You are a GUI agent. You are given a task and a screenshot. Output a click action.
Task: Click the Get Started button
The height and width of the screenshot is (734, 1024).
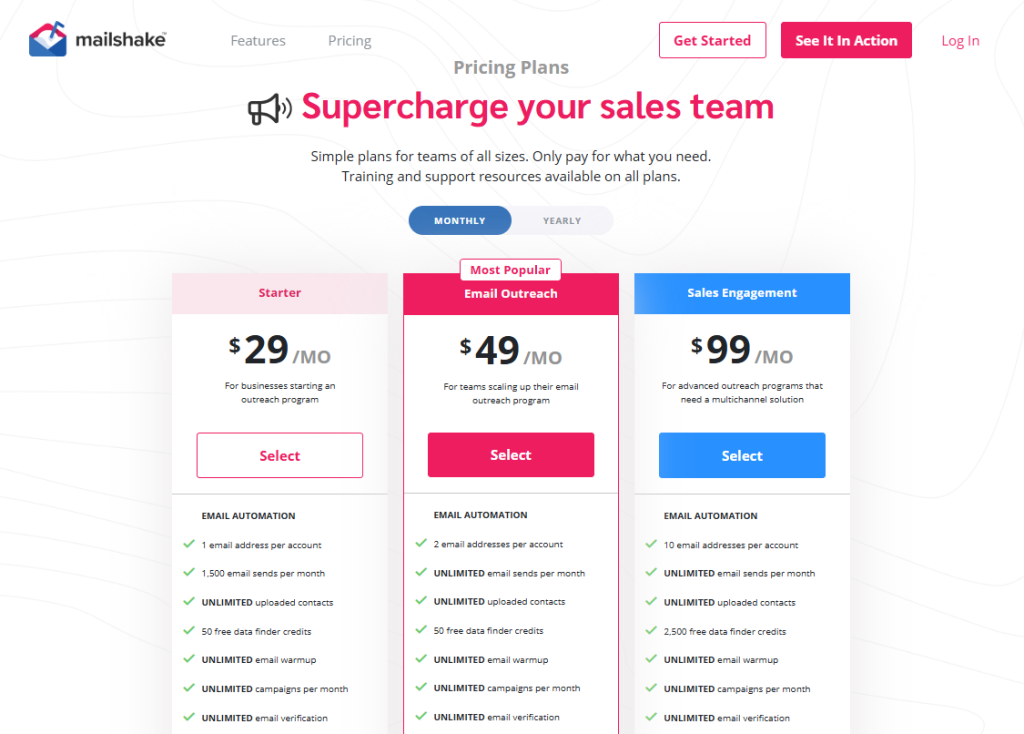[x=712, y=40]
